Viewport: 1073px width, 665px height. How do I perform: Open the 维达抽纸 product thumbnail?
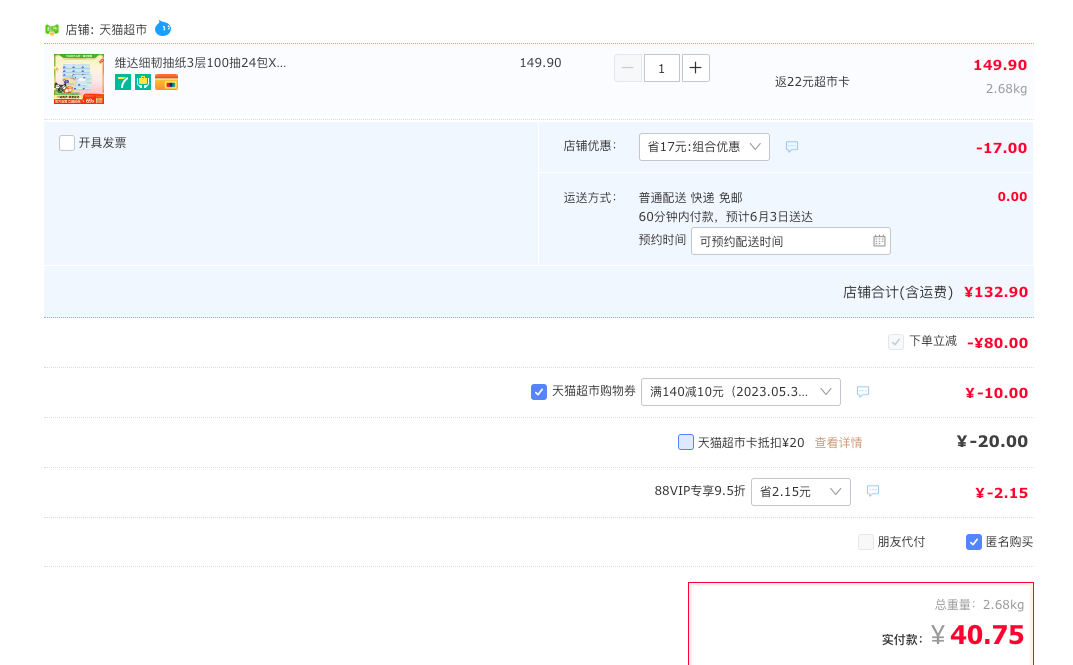[79, 79]
